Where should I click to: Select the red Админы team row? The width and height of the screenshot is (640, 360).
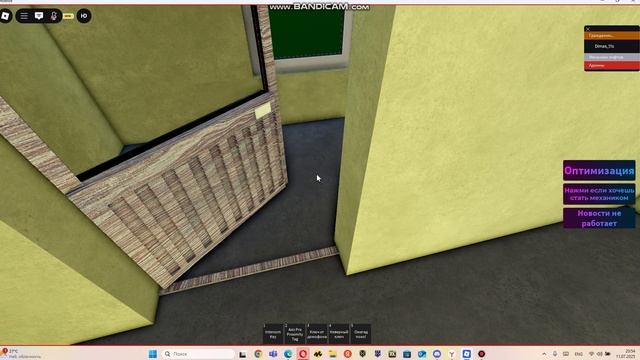[x=611, y=65]
